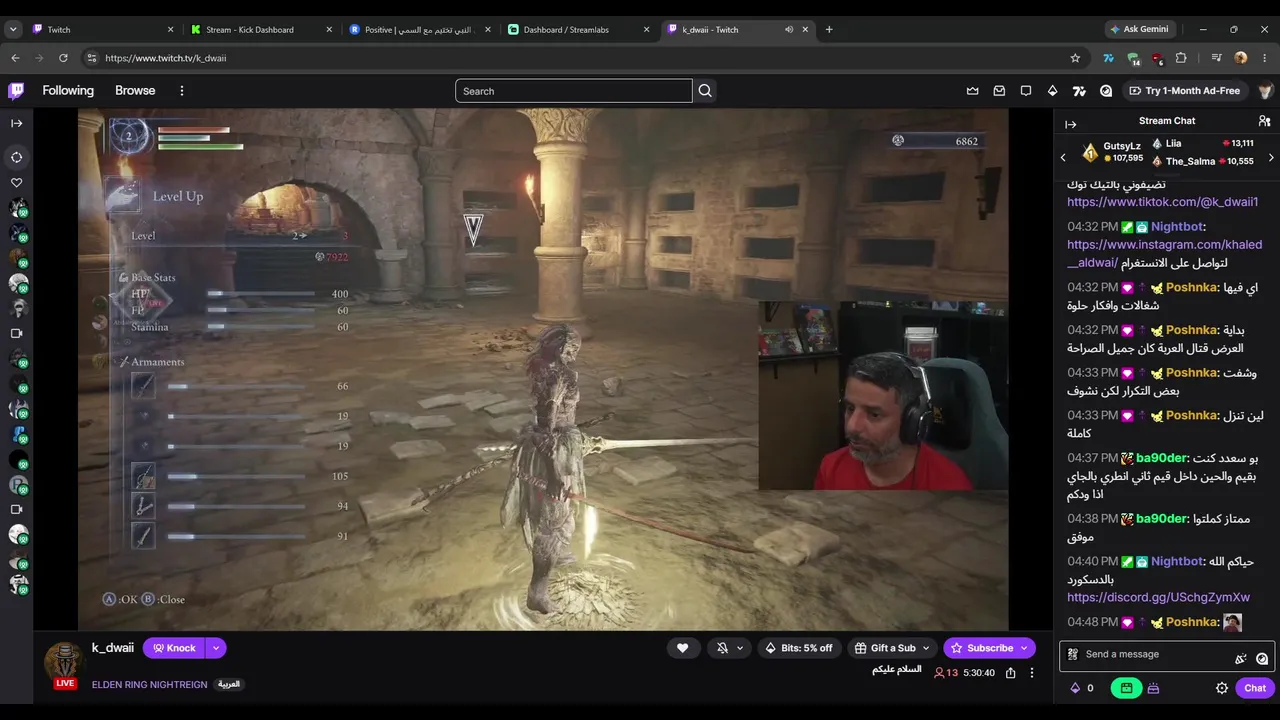This screenshot has width=1280, height=720.
Task: Click the Subscribe button
Action: click(989, 648)
